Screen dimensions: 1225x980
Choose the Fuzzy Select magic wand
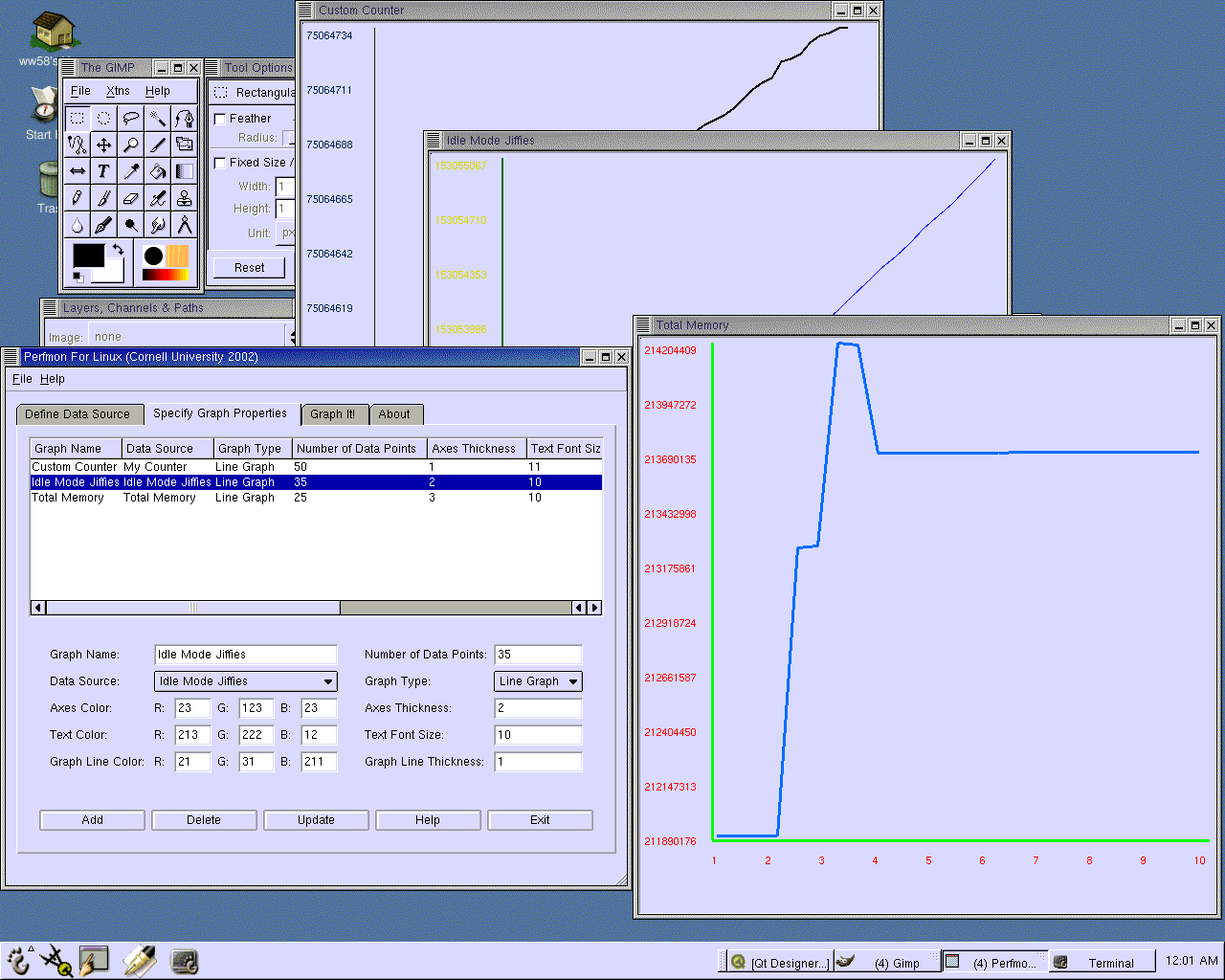point(157,118)
